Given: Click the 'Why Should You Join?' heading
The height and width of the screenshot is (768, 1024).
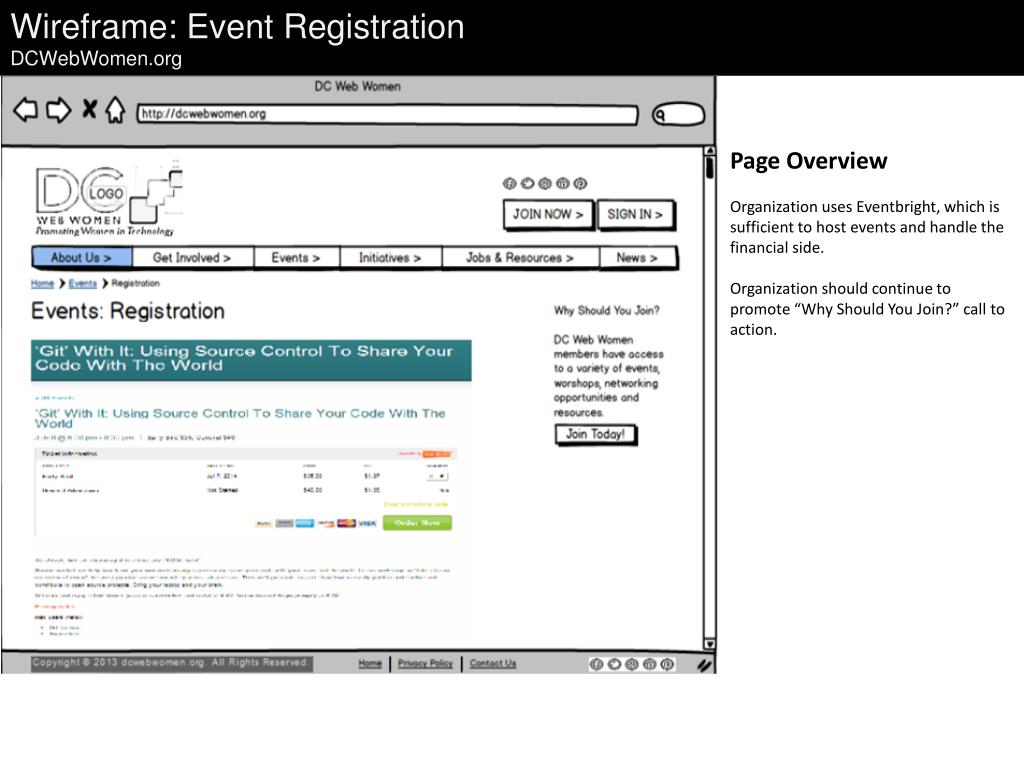Looking at the screenshot, I should [x=607, y=310].
